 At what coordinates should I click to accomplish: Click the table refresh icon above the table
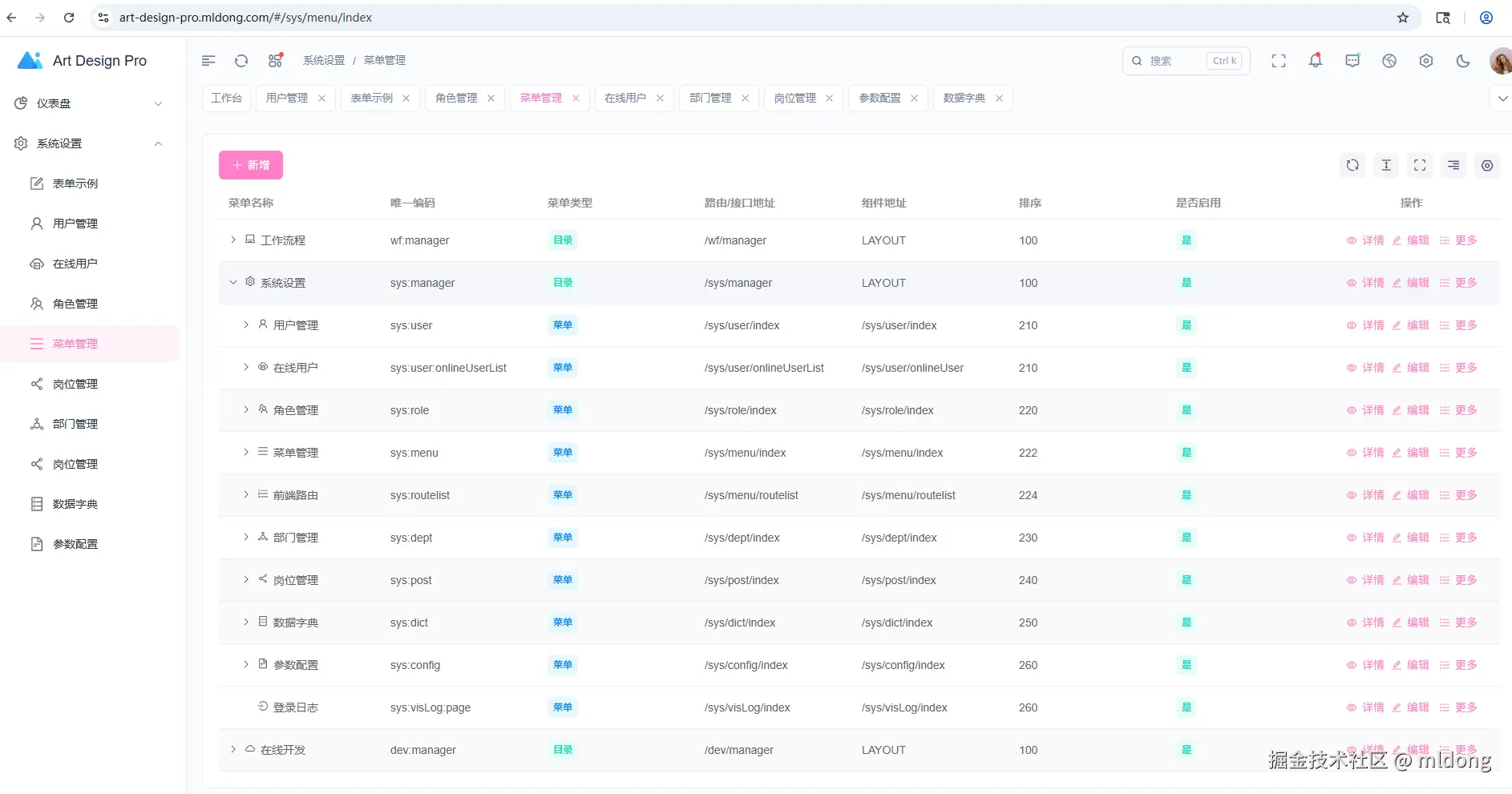click(x=1352, y=165)
